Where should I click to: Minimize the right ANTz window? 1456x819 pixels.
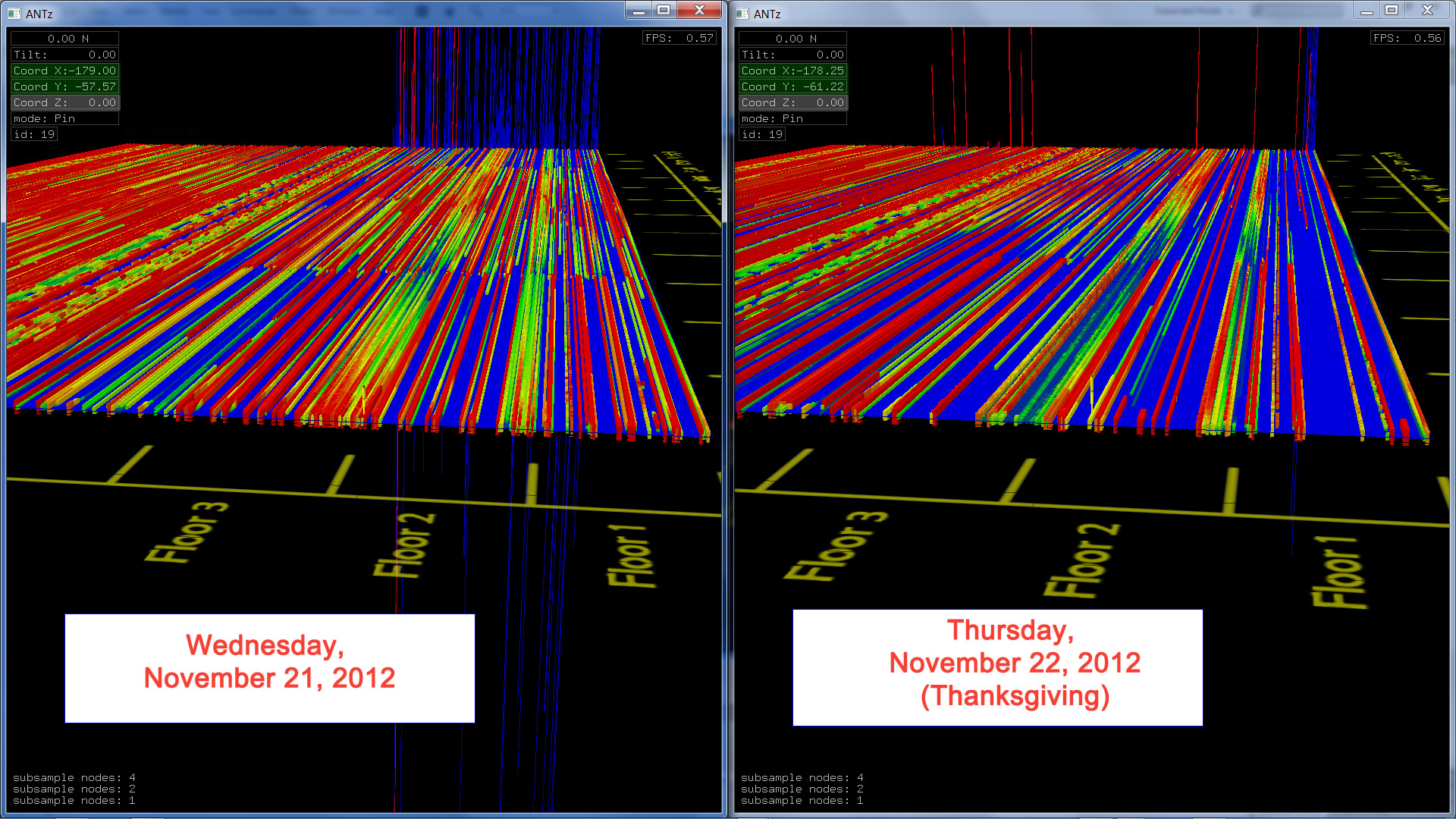1367,10
